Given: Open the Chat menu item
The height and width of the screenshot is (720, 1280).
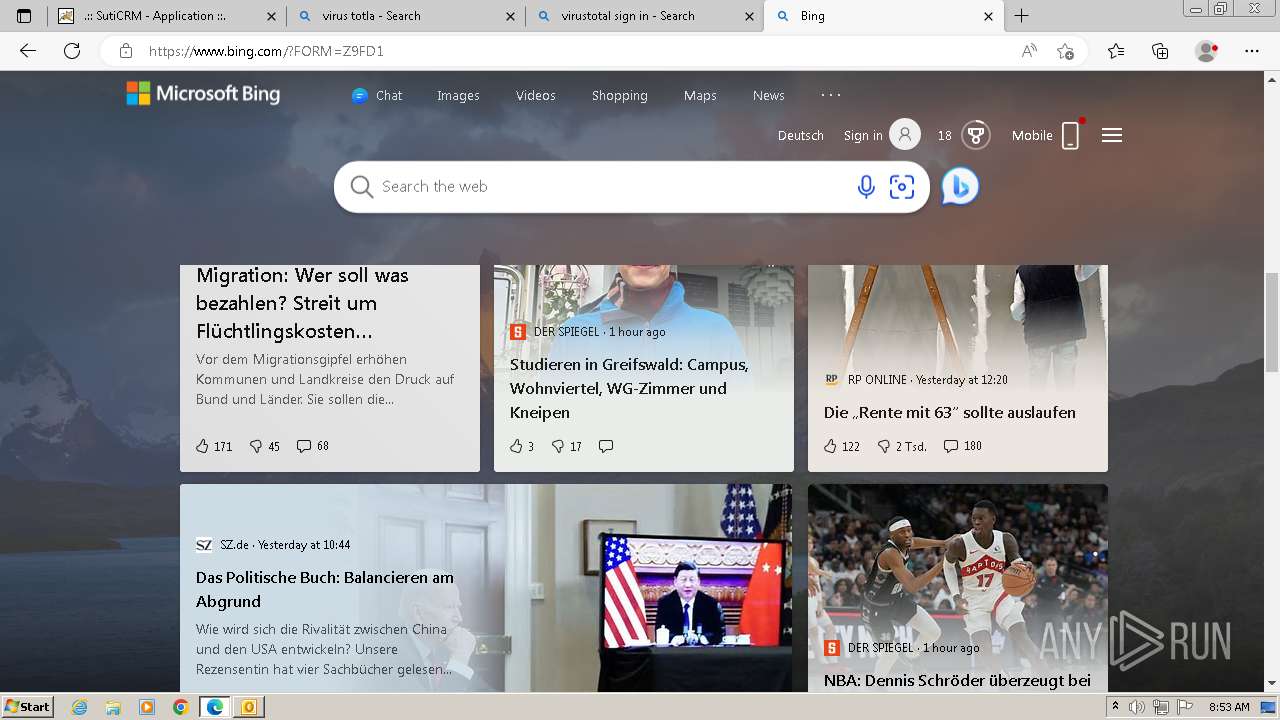Looking at the screenshot, I should click(x=377, y=95).
